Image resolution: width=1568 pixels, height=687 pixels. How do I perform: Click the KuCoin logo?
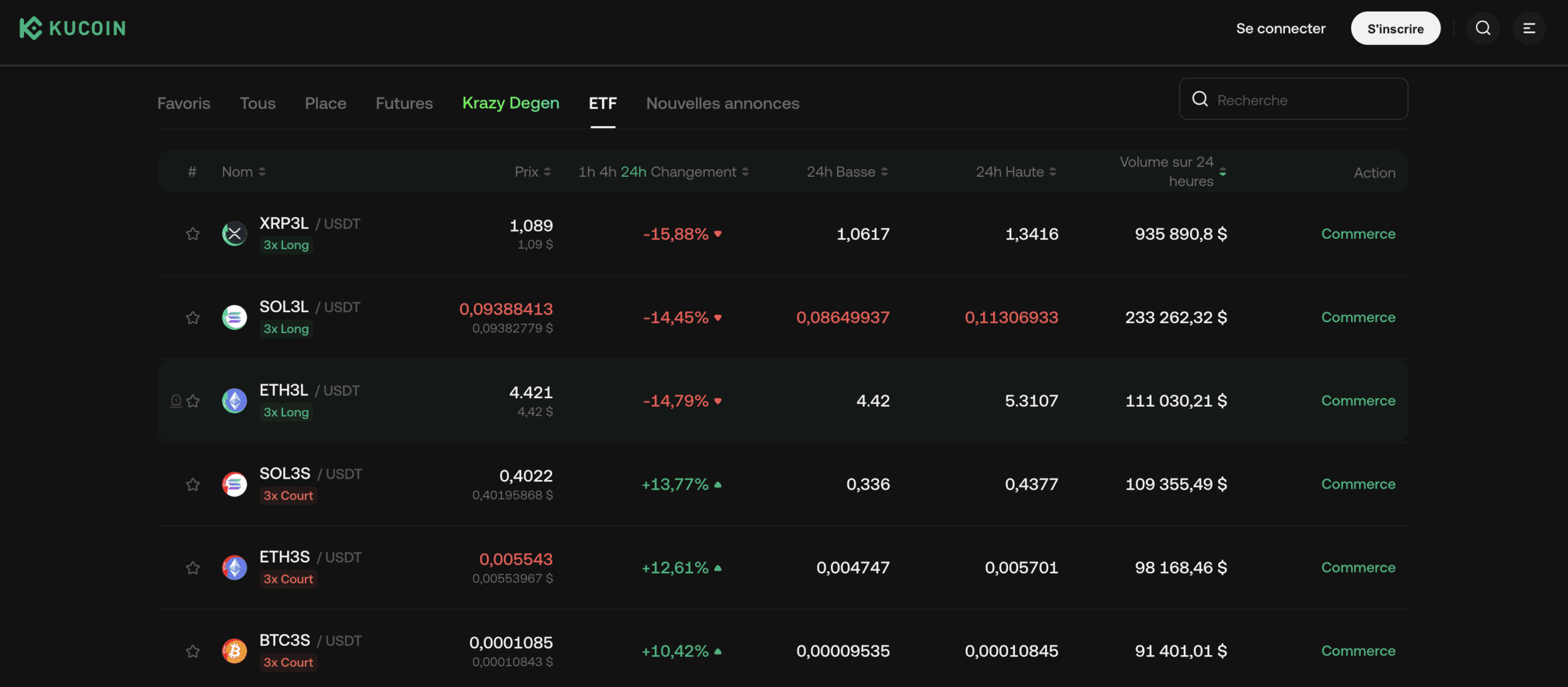point(72,28)
